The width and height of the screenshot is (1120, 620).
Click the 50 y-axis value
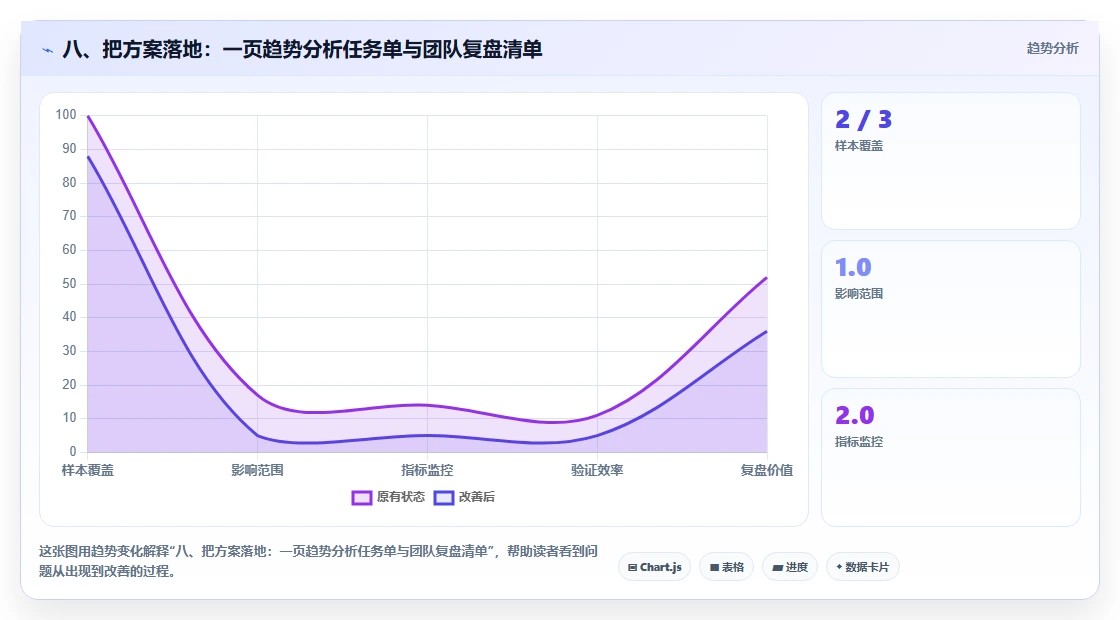pos(69,284)
